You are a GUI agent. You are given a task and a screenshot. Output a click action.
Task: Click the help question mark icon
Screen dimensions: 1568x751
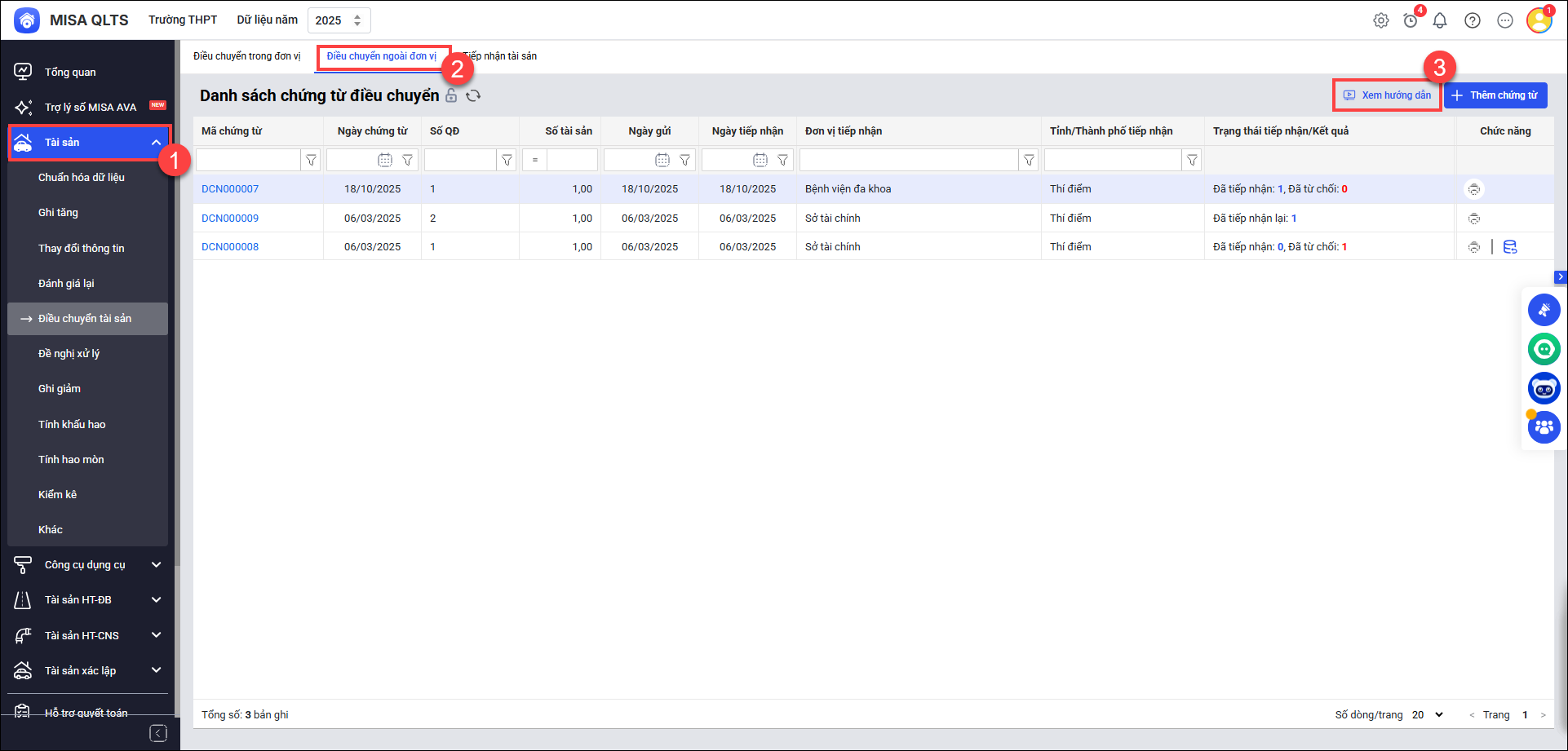click(1473, 20)
